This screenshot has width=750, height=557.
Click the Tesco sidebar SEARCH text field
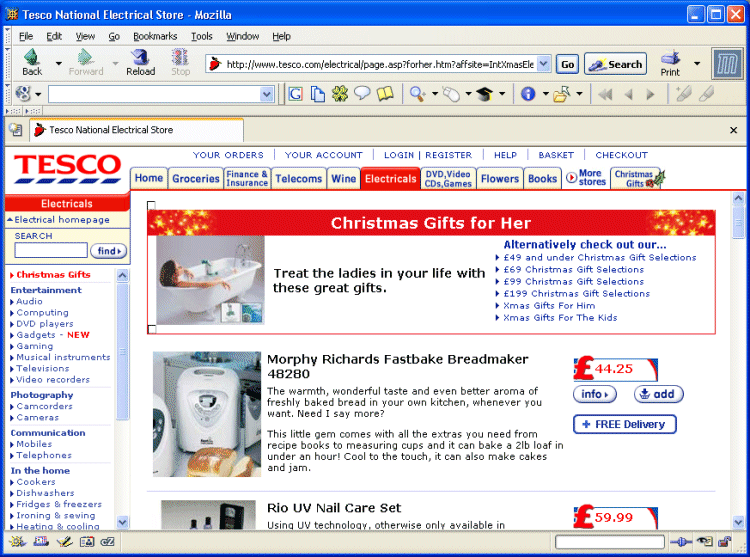pos(51,250)
